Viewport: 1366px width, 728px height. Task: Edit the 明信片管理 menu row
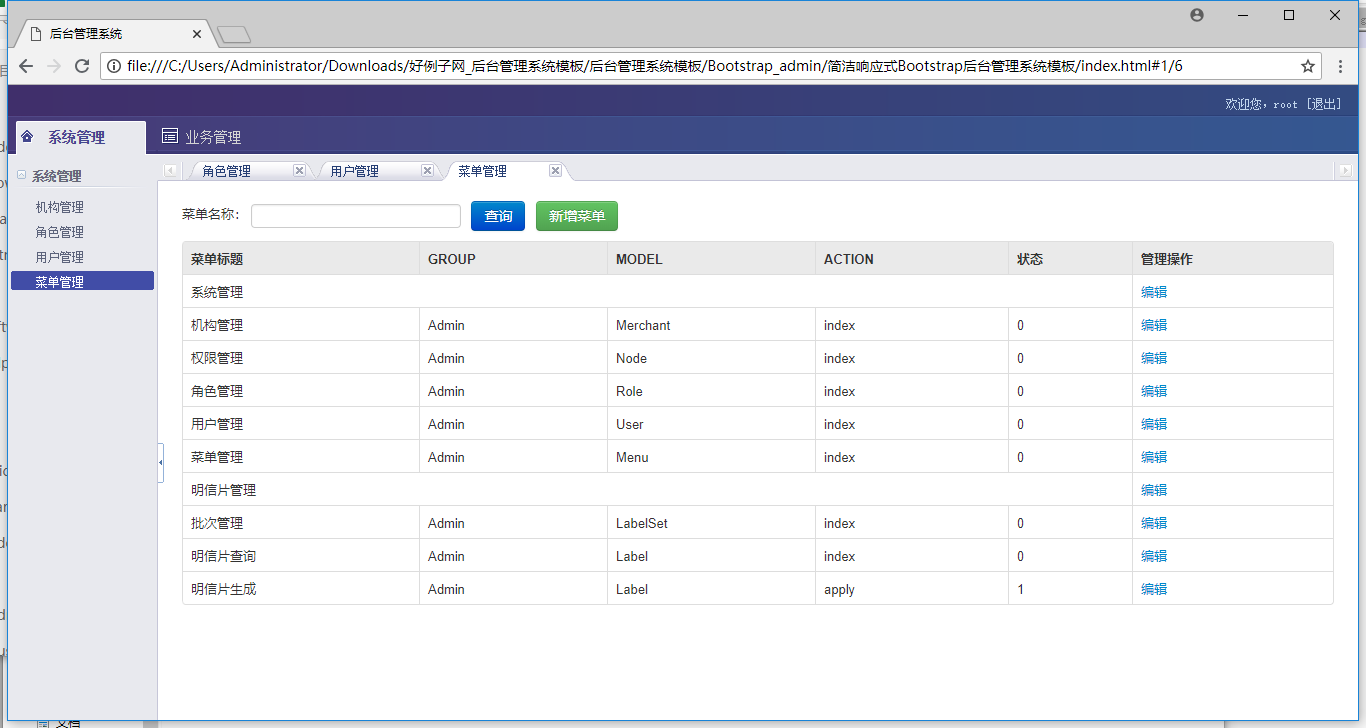point(1154,490)
